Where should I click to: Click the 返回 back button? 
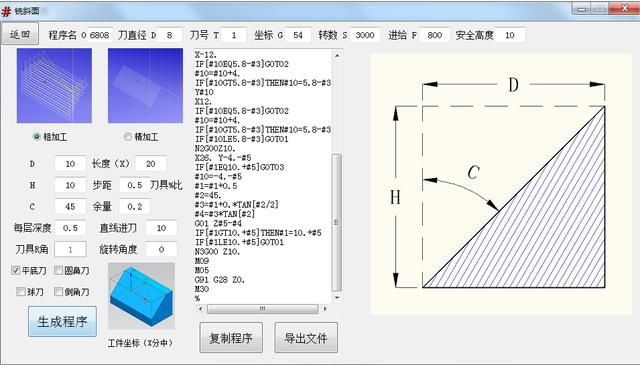coord(20,34)
